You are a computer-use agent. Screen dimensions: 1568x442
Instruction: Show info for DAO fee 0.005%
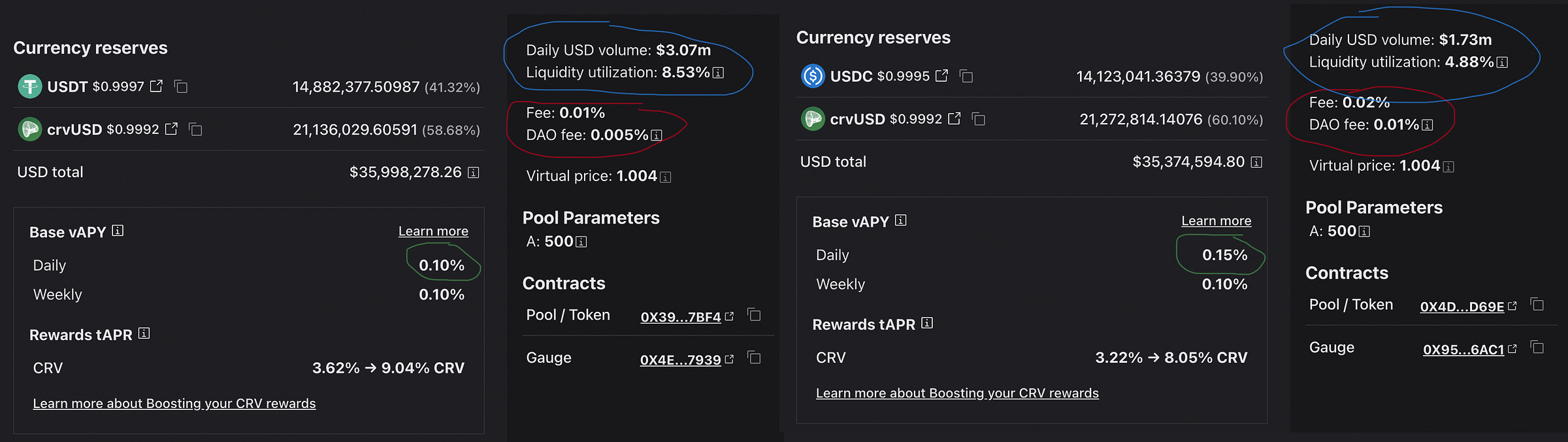[x=657, y=135]
